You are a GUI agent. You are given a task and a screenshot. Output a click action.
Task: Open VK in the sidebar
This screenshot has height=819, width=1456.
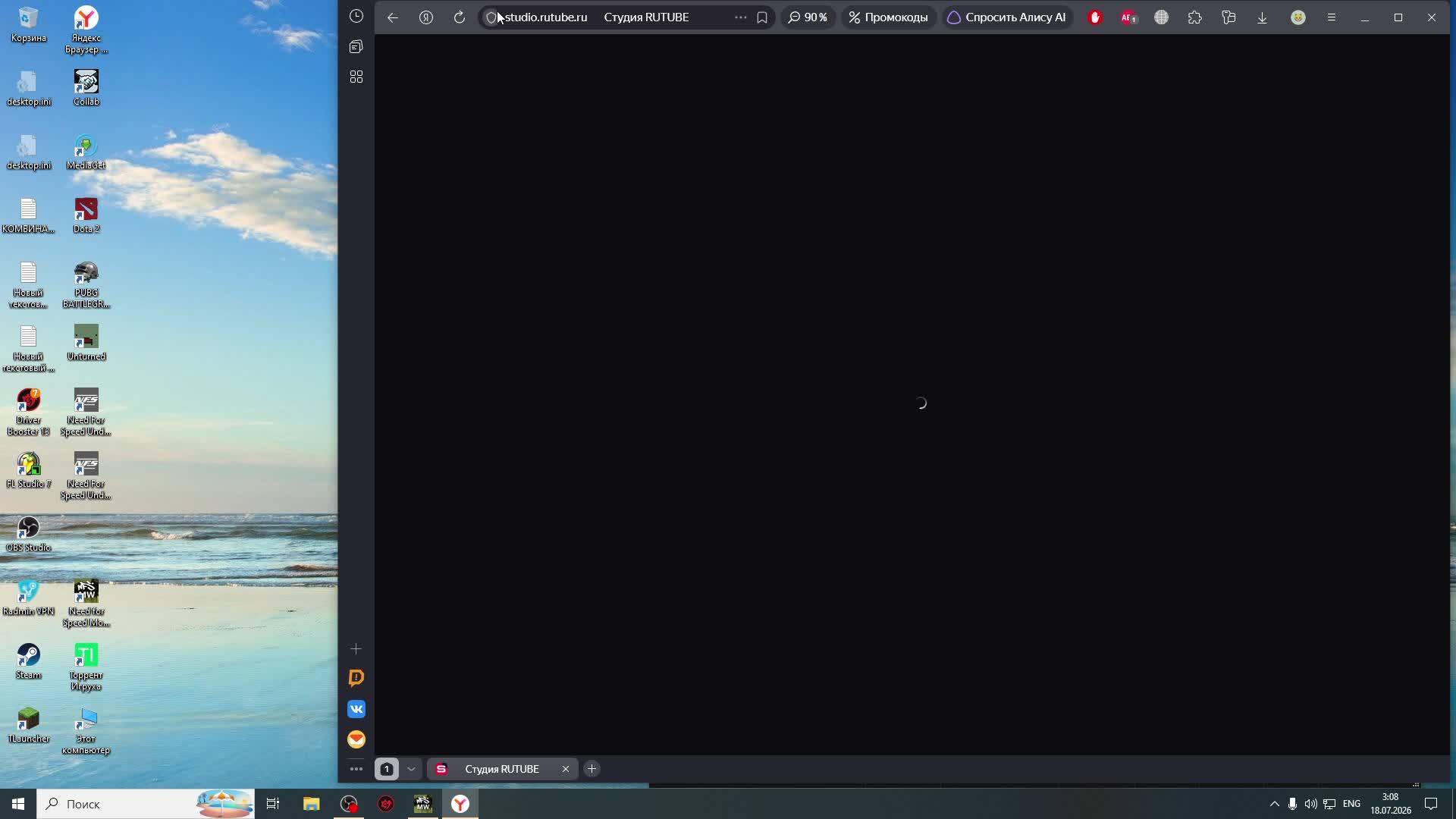tap(356, 709)
